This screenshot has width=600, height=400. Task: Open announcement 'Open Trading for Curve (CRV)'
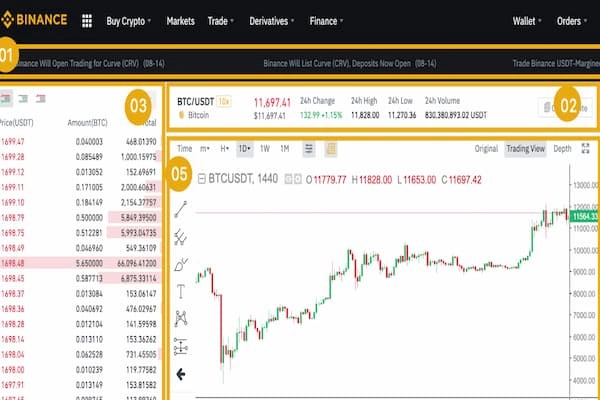click(90, 64)
